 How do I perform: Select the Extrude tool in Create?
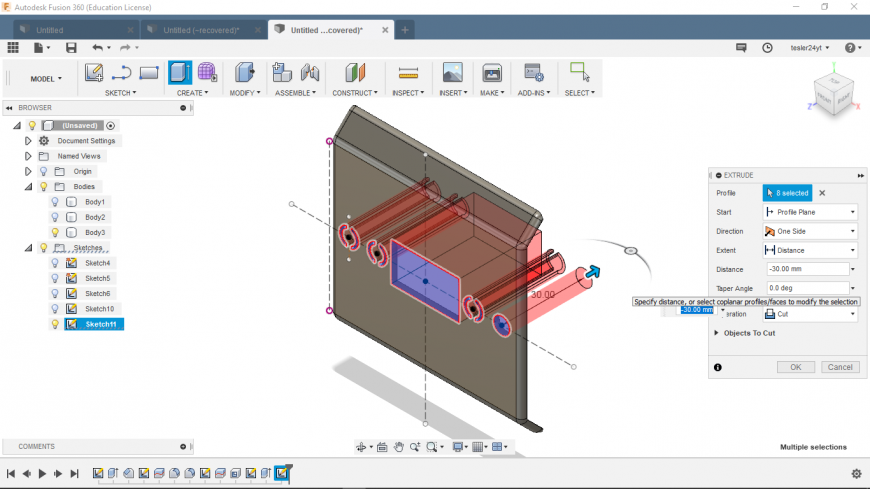click(180, 73)
